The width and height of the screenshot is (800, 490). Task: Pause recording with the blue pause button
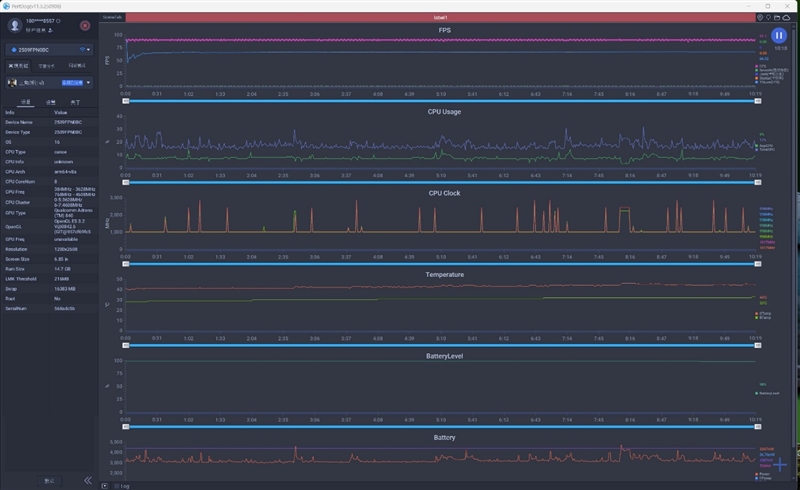(778, 37)
